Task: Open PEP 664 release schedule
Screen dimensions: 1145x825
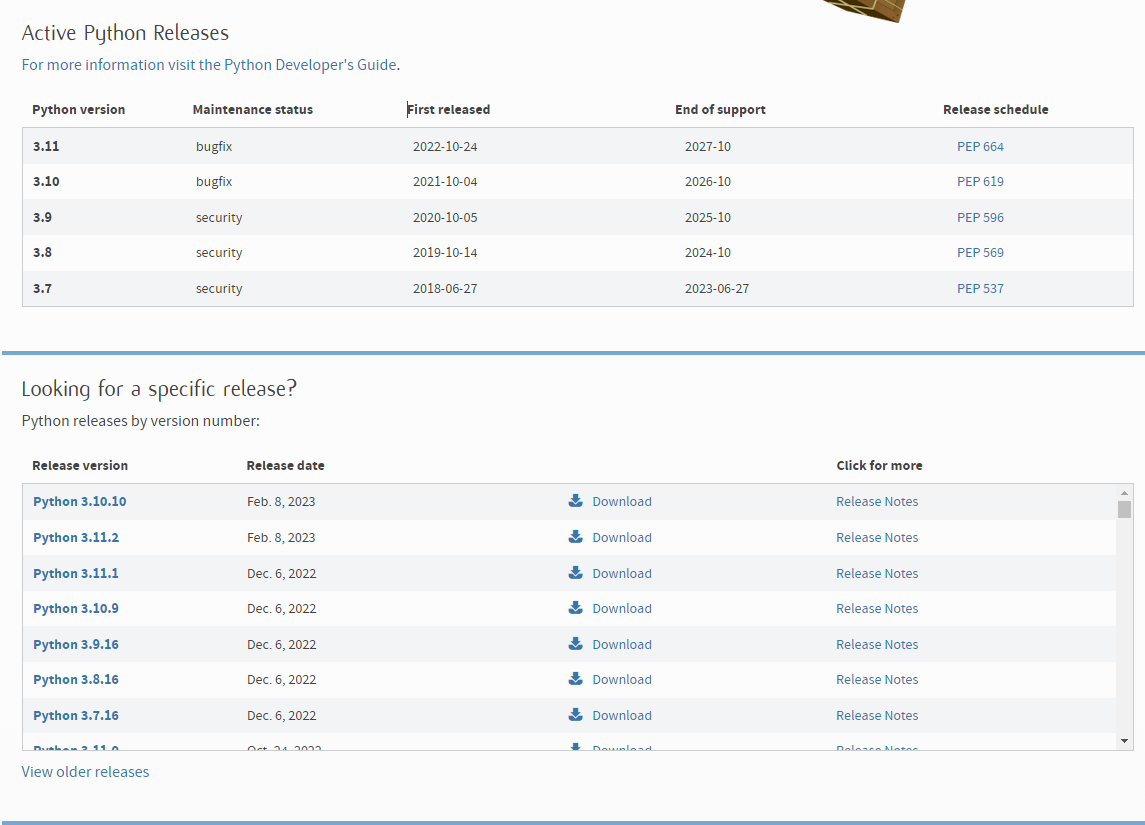Action: (x=980, y=147)
